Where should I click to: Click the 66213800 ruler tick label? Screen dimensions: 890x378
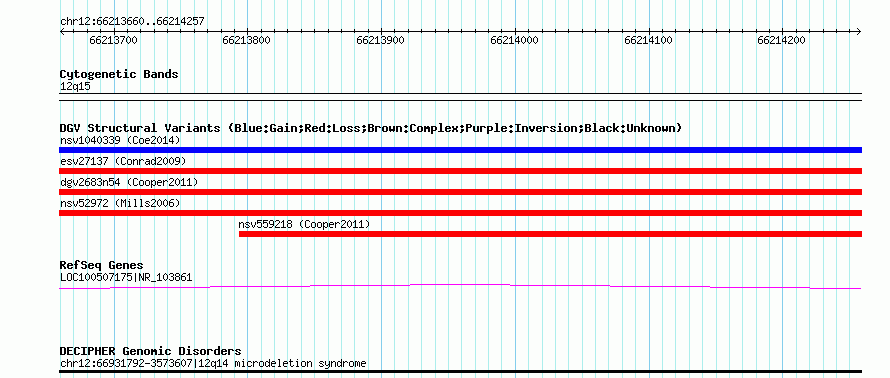[x=247, y=40]
